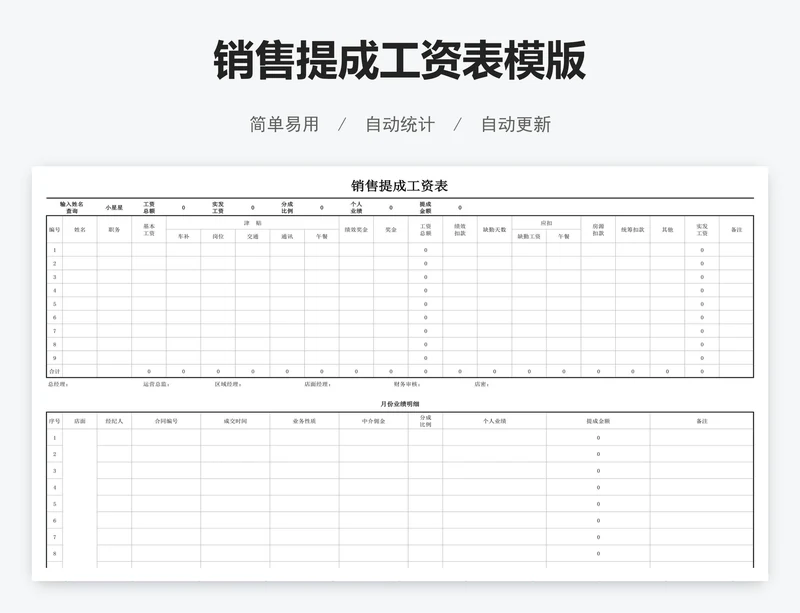This screenshot has width=800, height=613.
Task: Select the 职务 cell in salary row 5
Action: coord(114,304)
